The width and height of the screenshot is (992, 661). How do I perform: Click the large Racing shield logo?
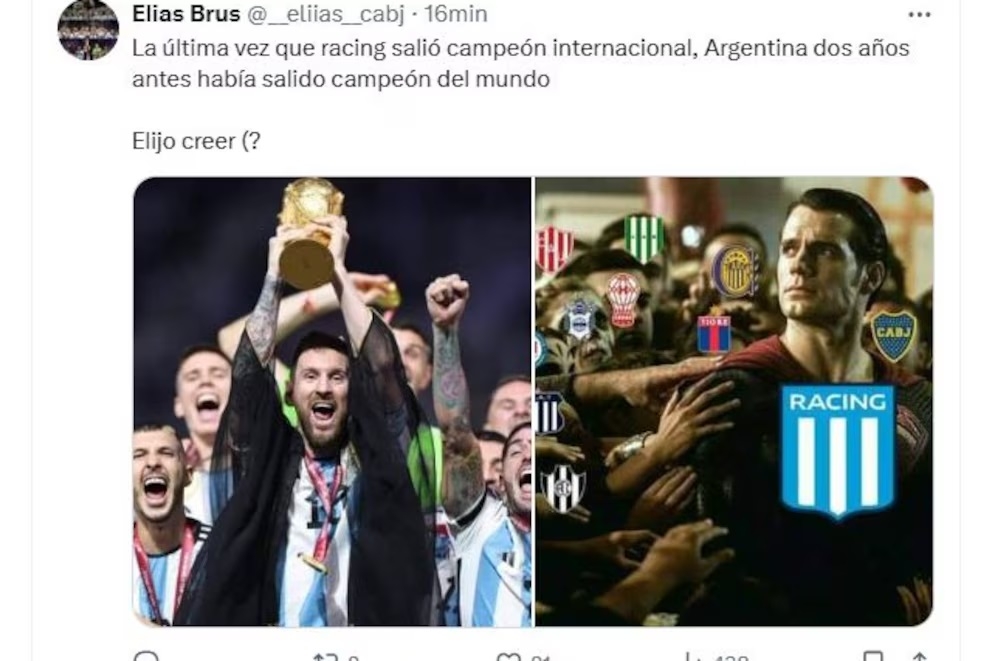pos(838,450)
